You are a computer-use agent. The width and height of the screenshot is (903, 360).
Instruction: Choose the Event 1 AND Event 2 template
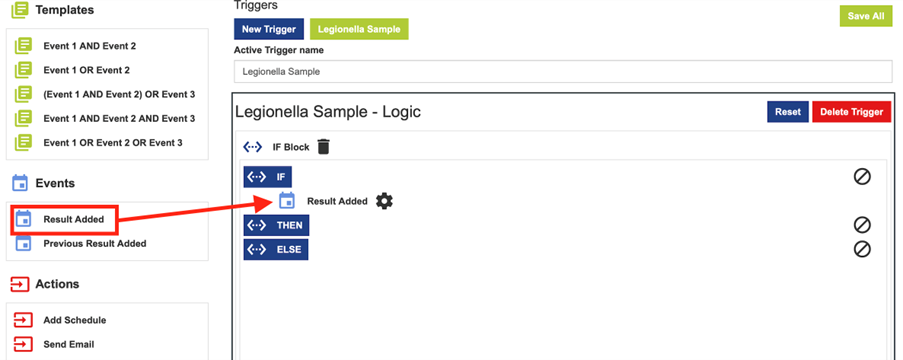[x=89, y=46]
